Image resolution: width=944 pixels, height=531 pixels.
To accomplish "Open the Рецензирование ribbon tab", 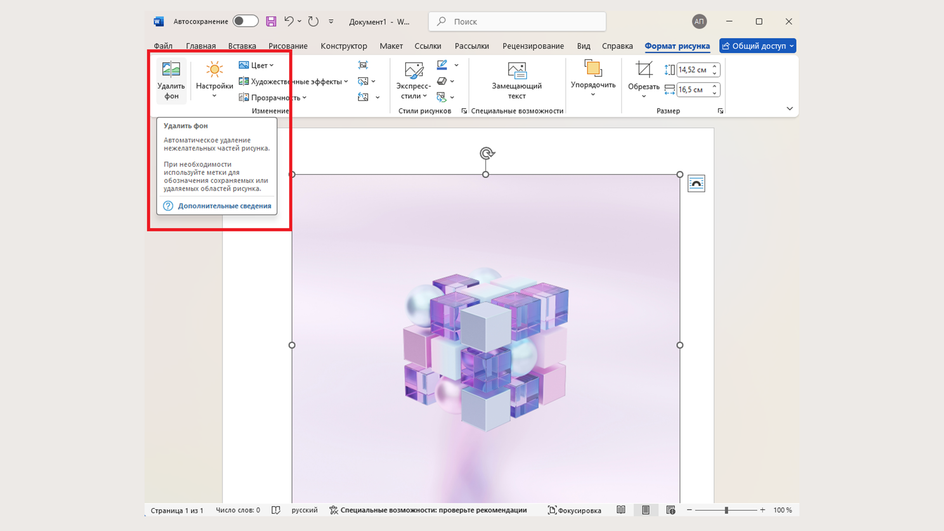I will tap(533, 46).
